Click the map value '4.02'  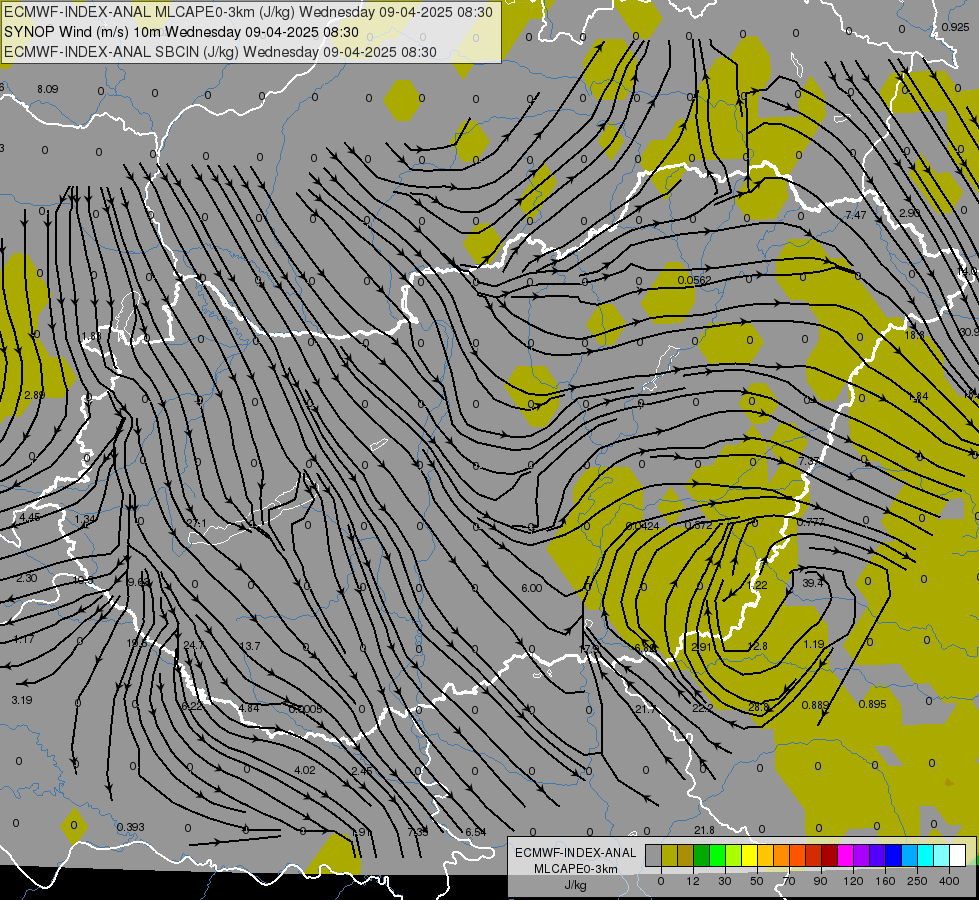(305, 770)
